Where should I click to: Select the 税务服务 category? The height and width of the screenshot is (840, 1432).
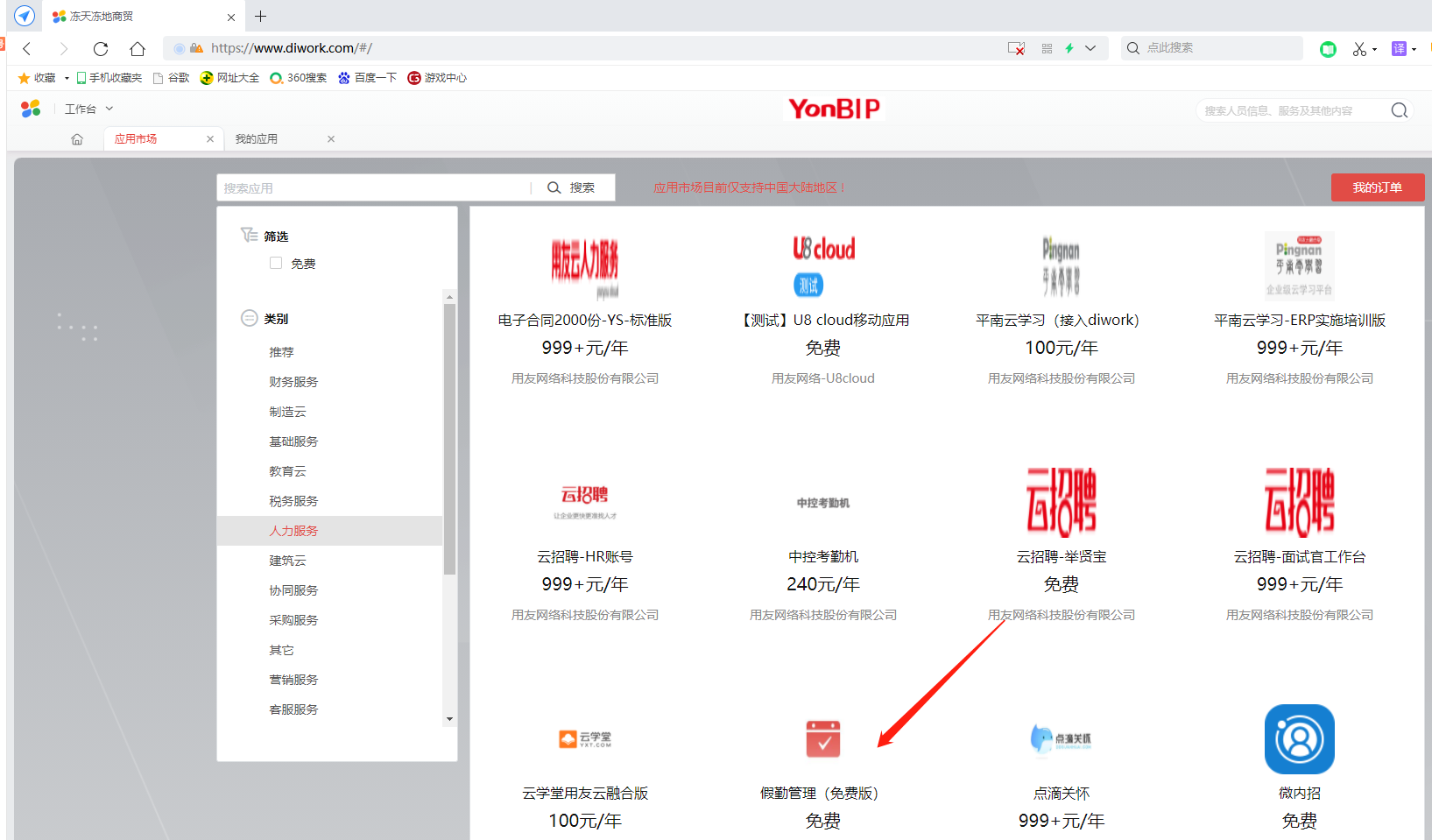coord(293,501)
